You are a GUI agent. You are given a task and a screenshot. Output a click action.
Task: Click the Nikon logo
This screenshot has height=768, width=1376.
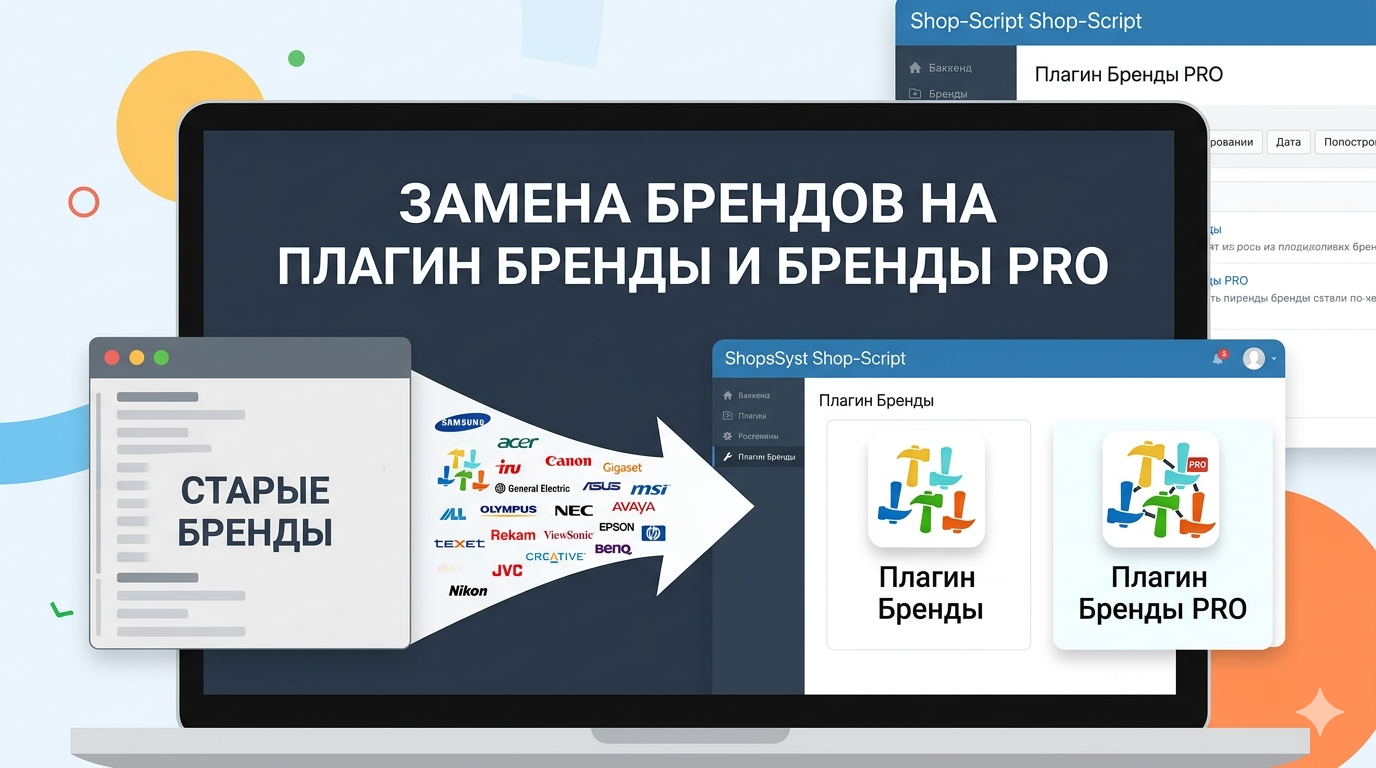(468, 591)
